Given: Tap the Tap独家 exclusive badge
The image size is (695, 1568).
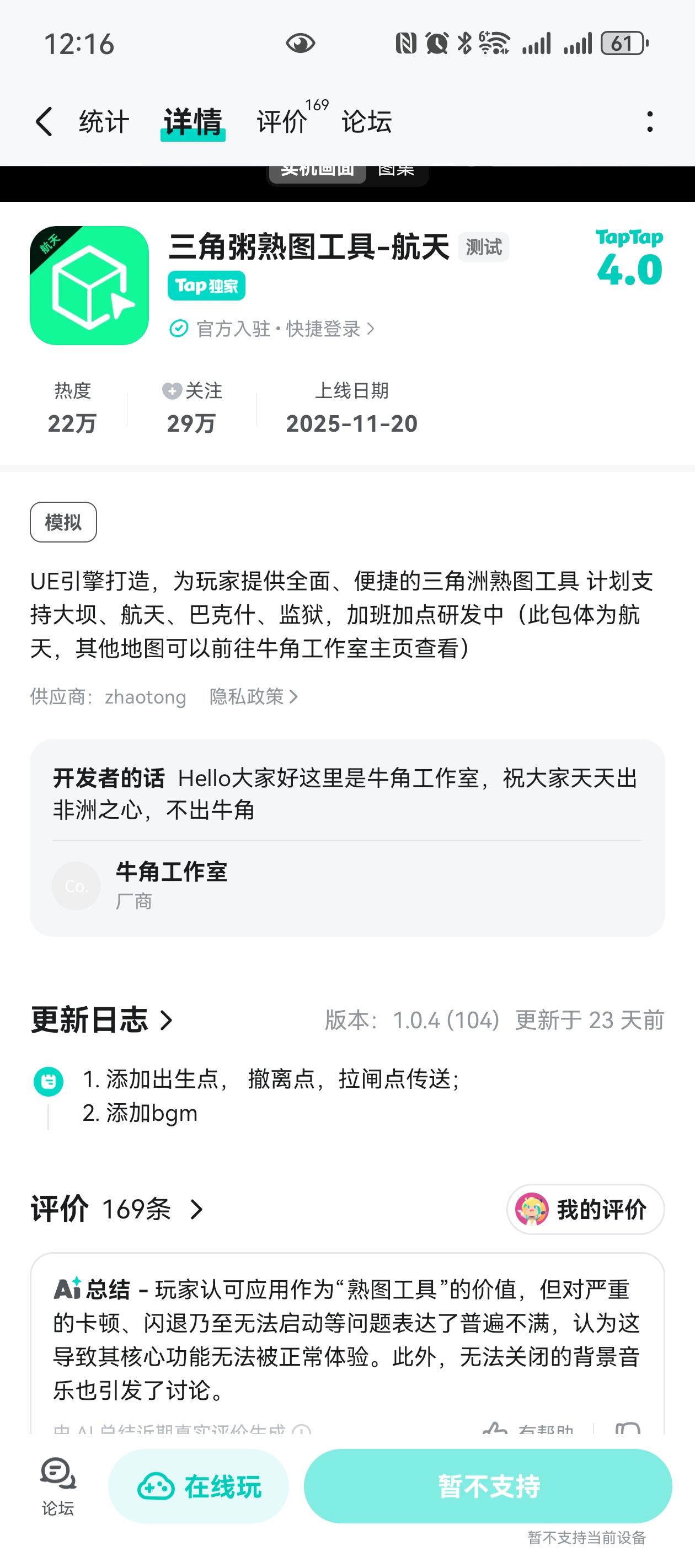Looking at the screenshot, I should [206, 286].
